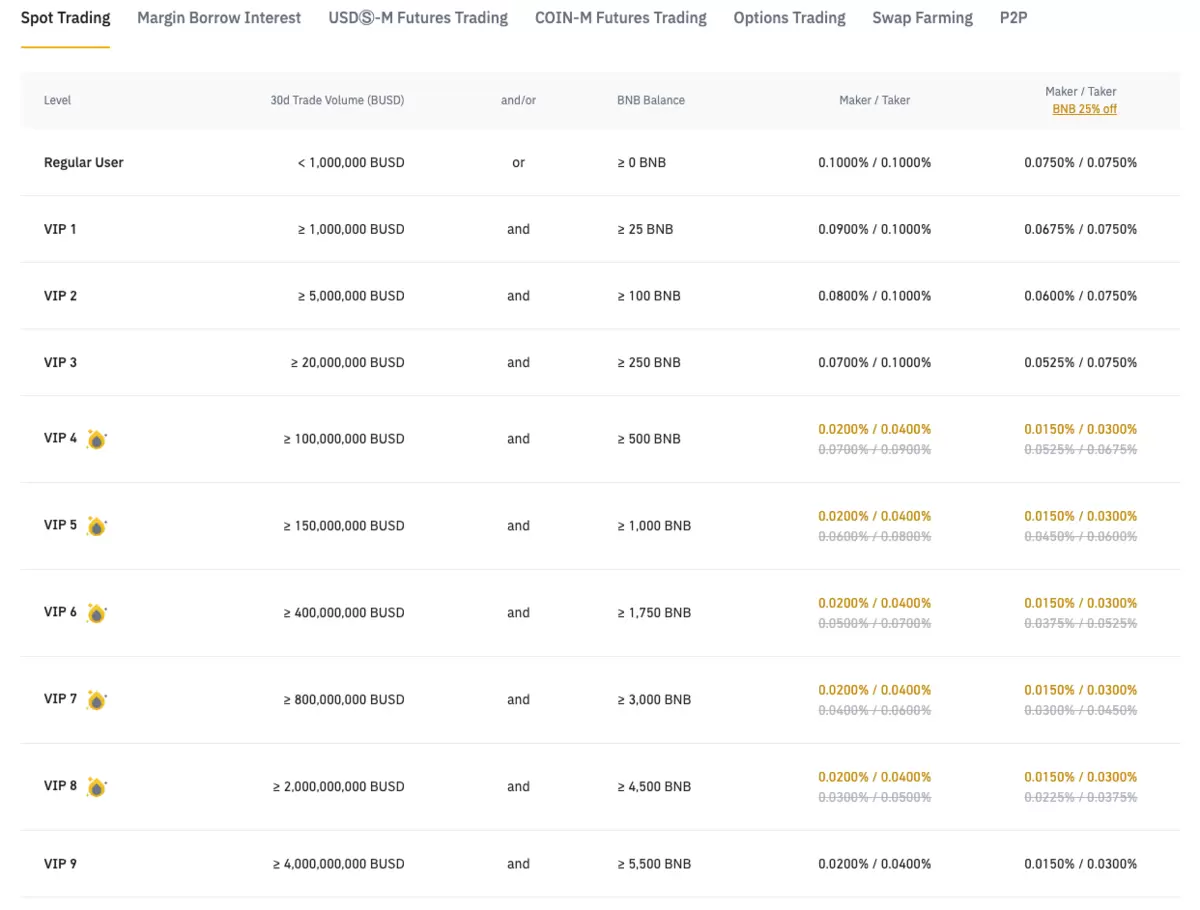Image resolution: width=1200 pixels, height=910 pixels.
Task: Click '≥ 5,000,000 BUSD' volume cell
Action: pyautogui.click(x=351, y=296)
